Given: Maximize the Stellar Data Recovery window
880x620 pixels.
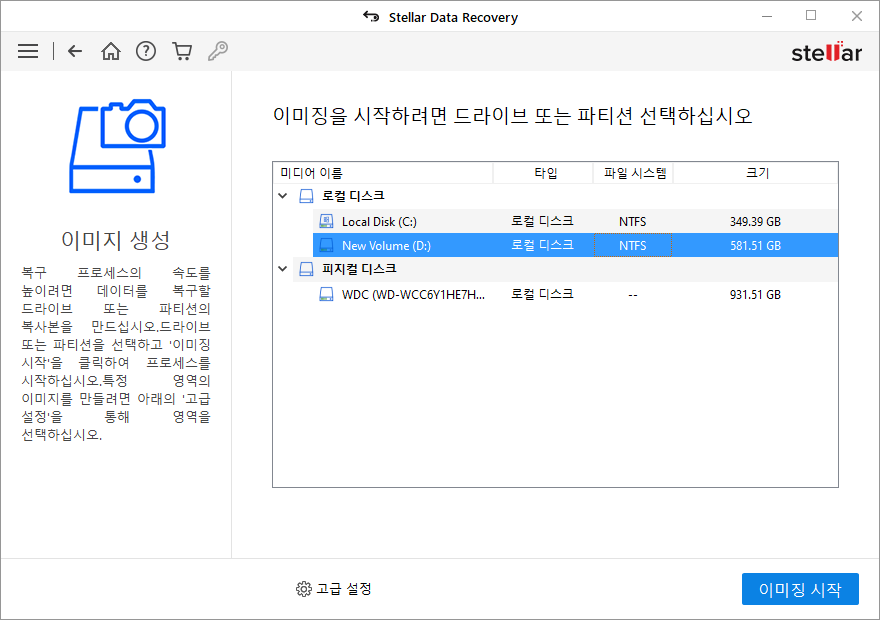Looking at the screenshot, I should coord(811,16).
